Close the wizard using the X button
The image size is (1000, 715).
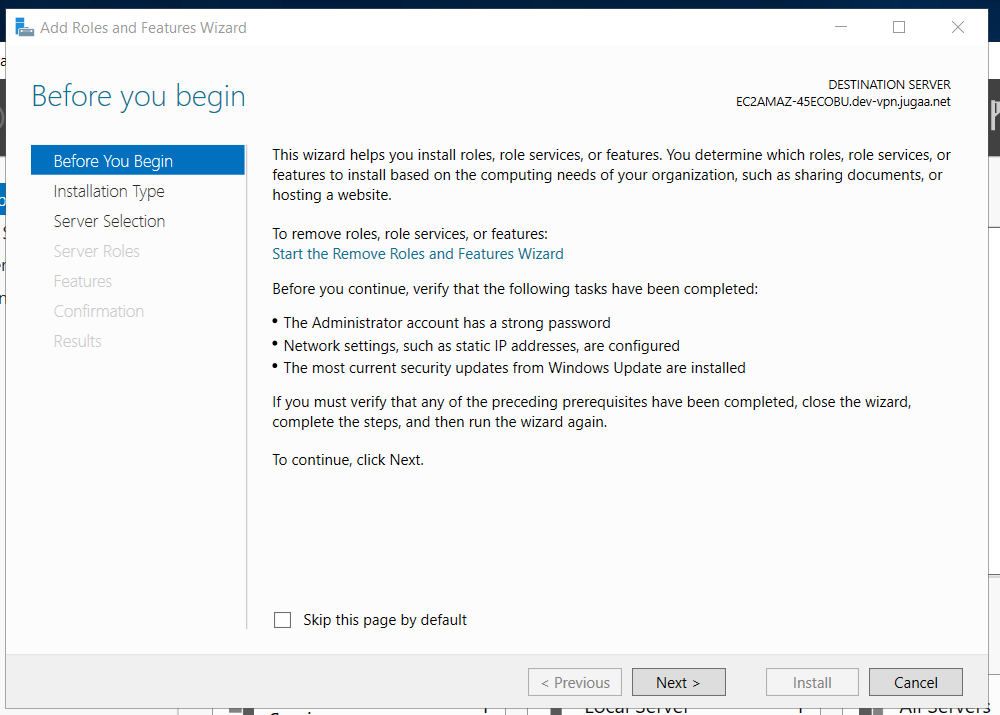[958, 27]
